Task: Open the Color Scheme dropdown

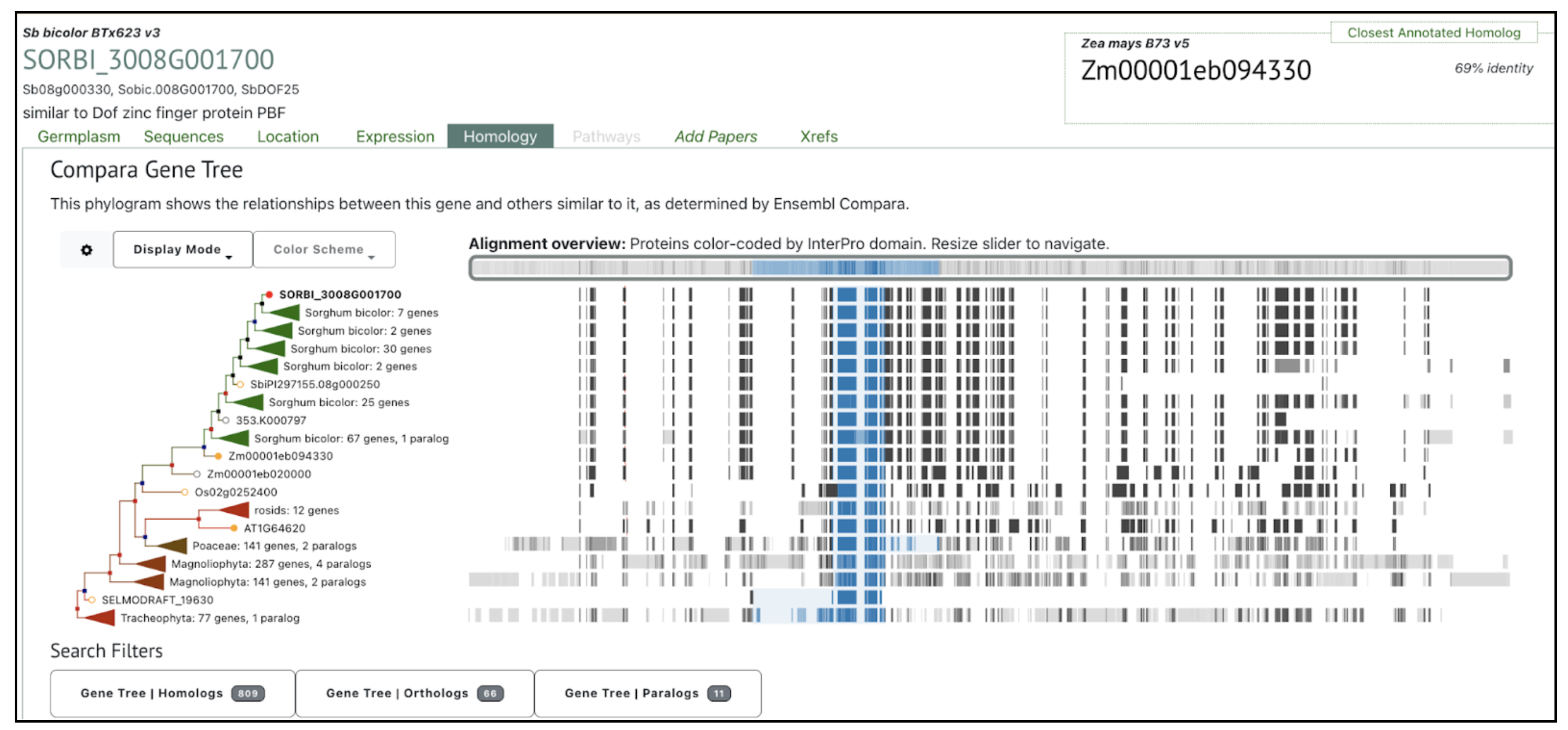Action: pyautogui.click(x=324, y=250)
